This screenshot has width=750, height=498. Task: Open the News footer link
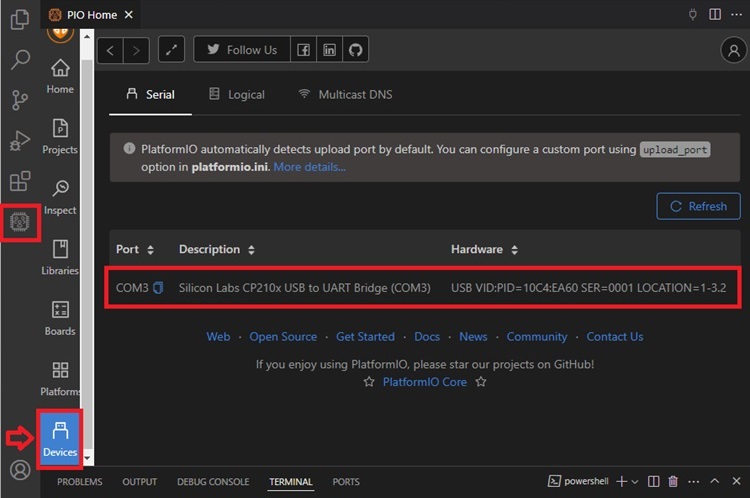(473, 337)
